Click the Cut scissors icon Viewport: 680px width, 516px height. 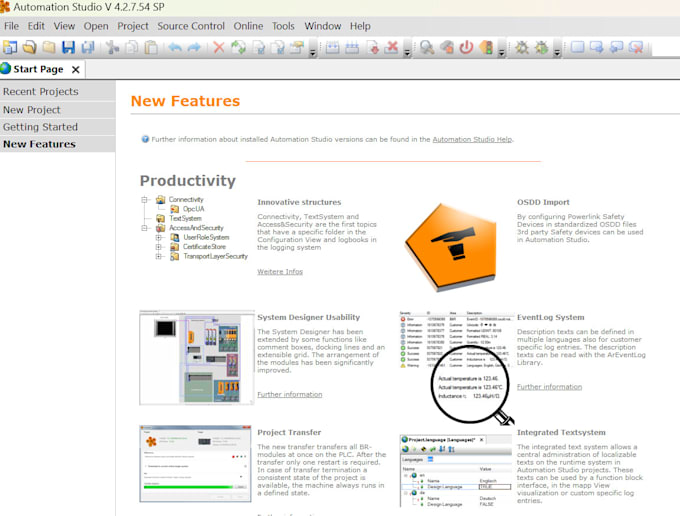point(112,47)
